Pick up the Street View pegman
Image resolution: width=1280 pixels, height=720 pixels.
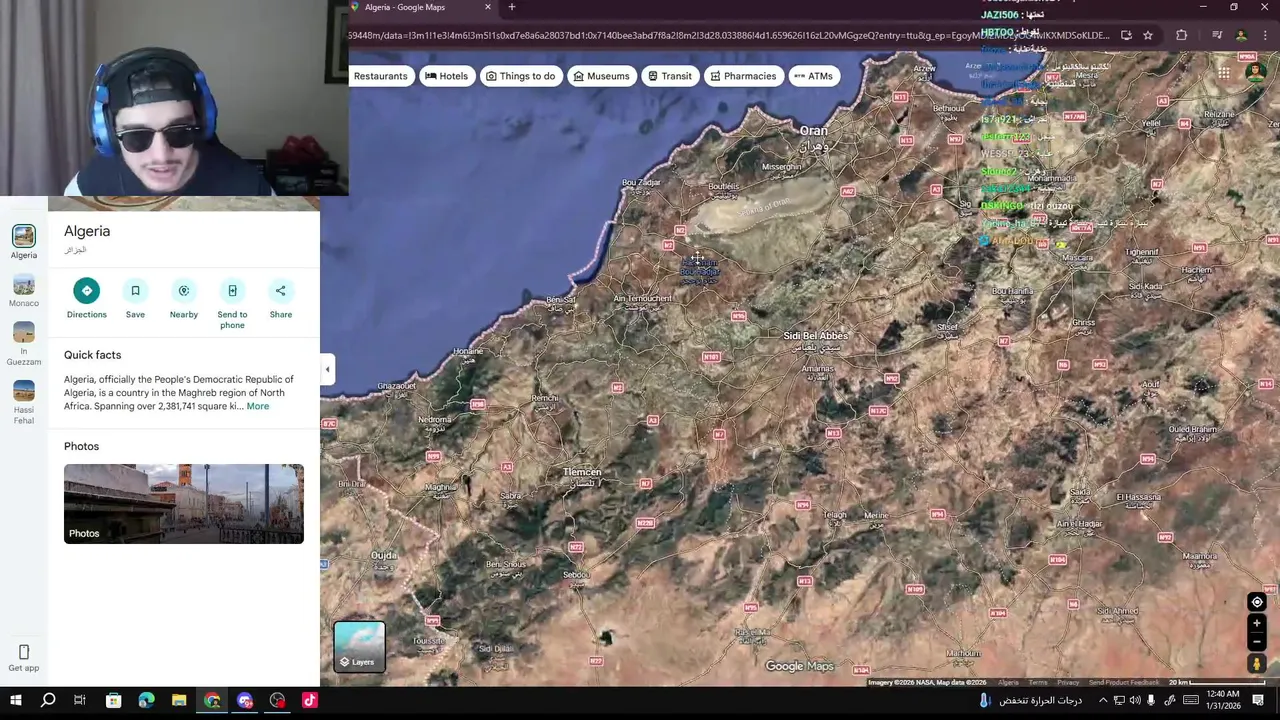tap(1257, 663)
